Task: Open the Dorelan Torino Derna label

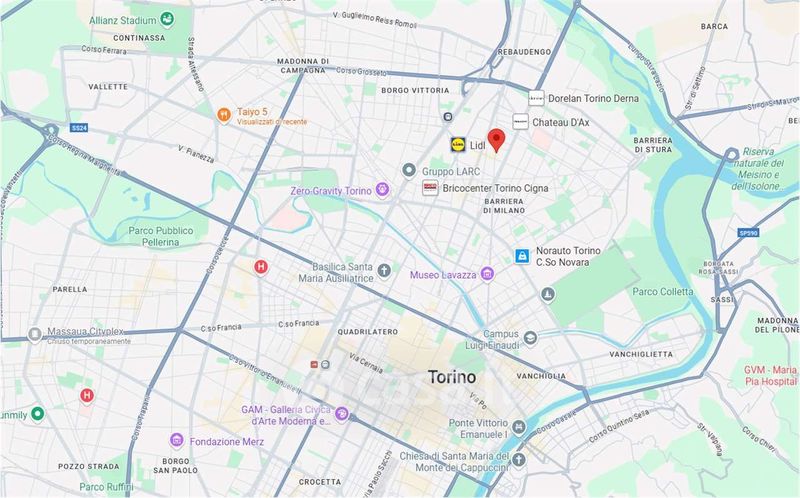Action: [x=593, y=98]
